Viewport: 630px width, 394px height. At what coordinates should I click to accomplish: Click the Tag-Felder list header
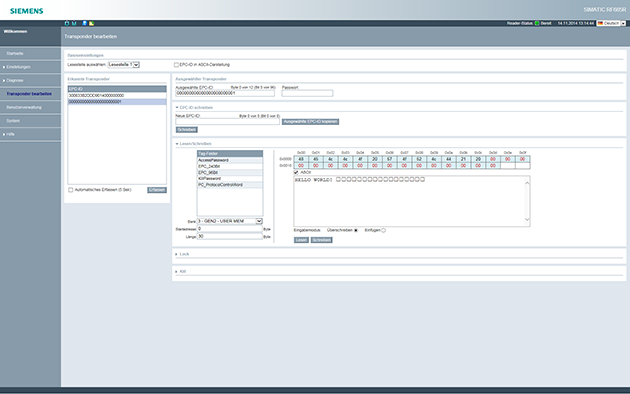[x=230, y=153]
